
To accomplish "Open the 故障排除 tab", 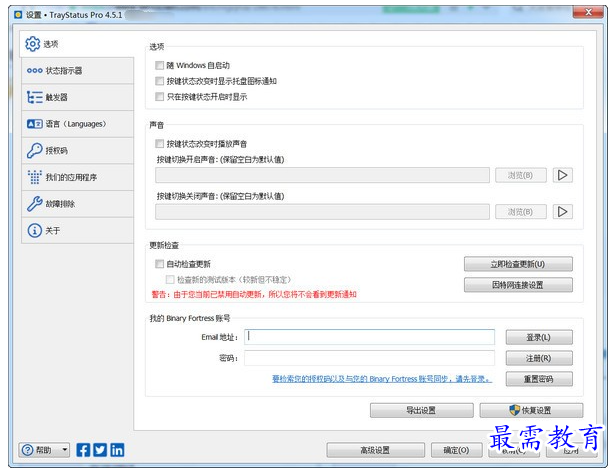I will pyautogui.click(x=77, y=204).
